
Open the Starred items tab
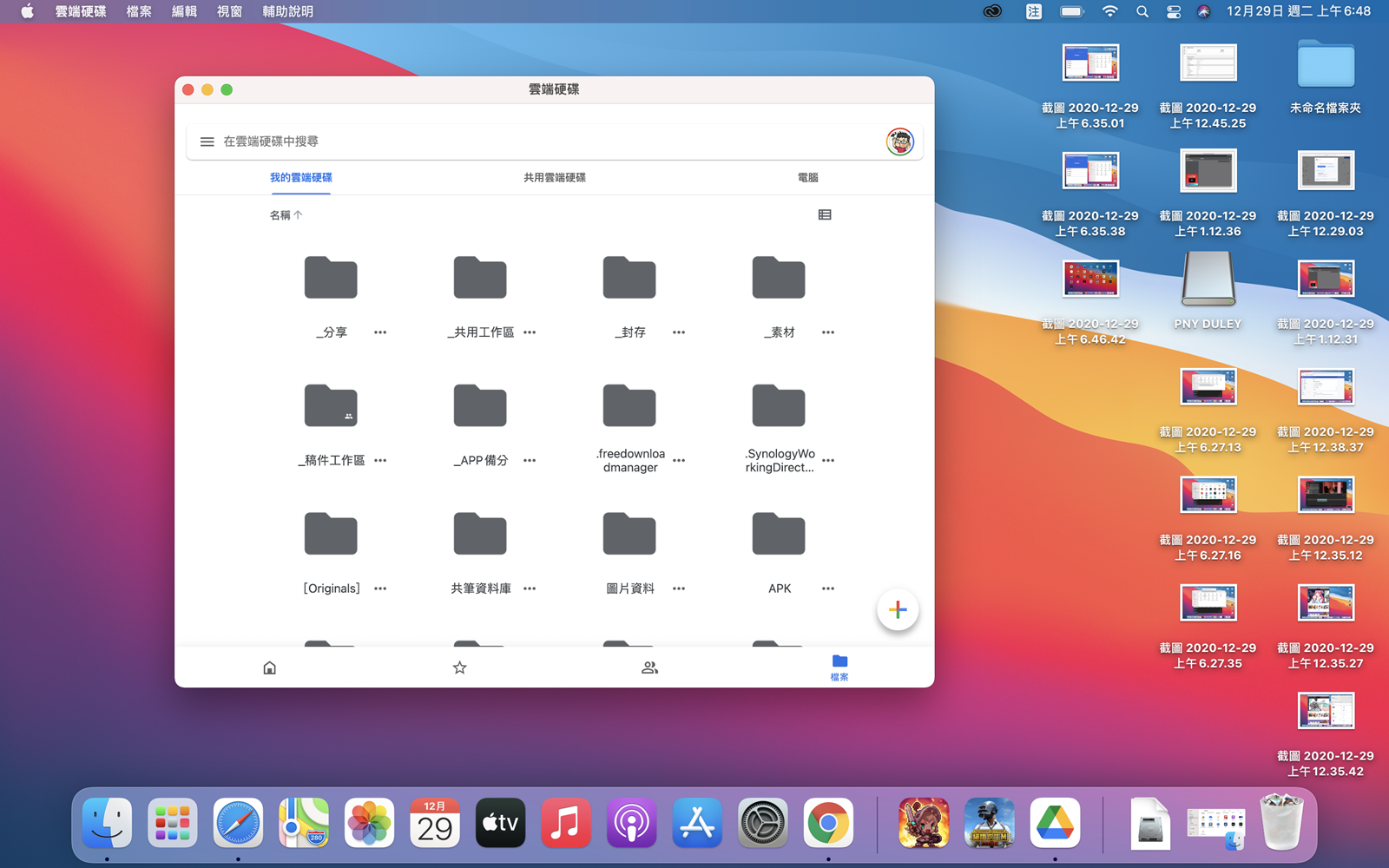[x=460, y=667]
